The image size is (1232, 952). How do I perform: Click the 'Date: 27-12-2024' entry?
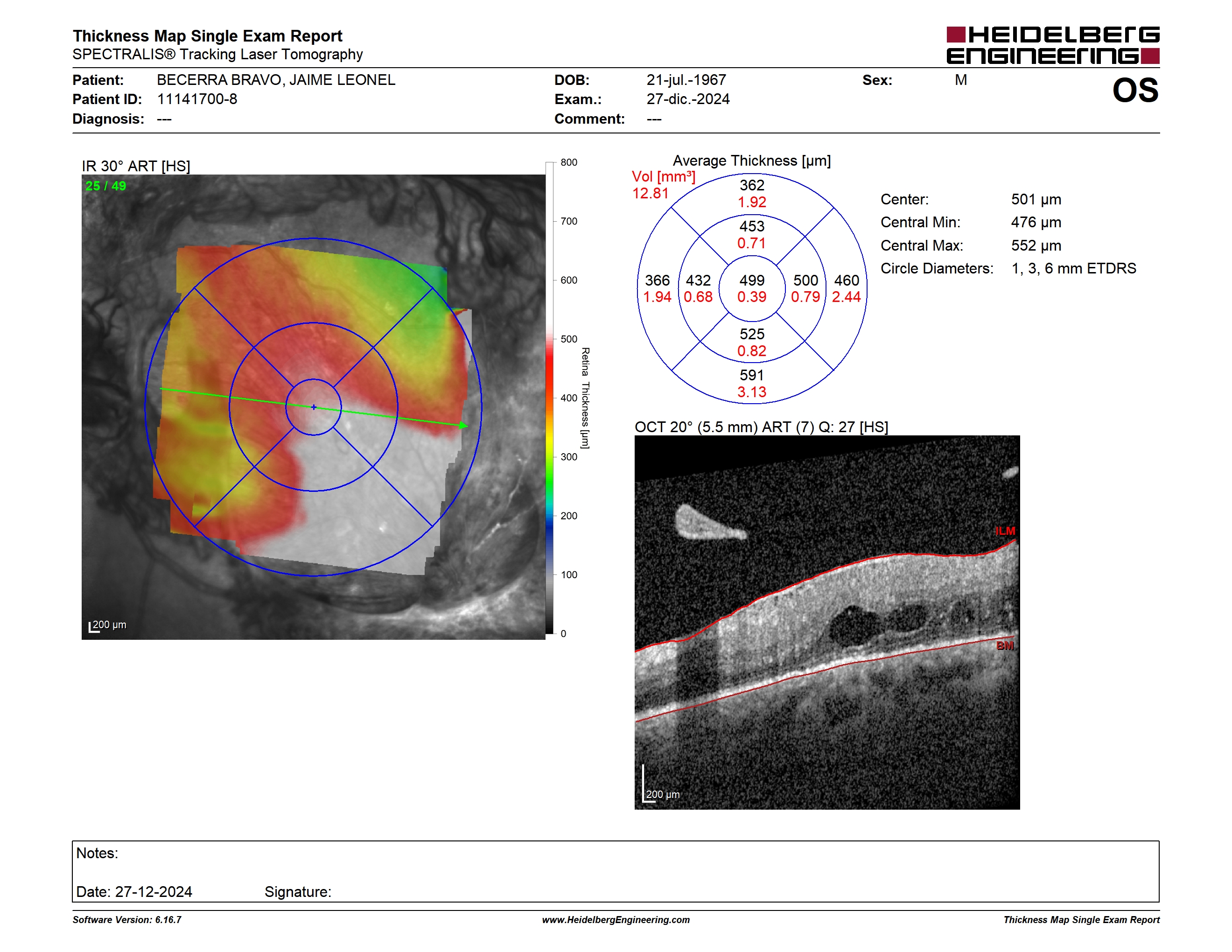pyautogui.click(x=134, y=892)
